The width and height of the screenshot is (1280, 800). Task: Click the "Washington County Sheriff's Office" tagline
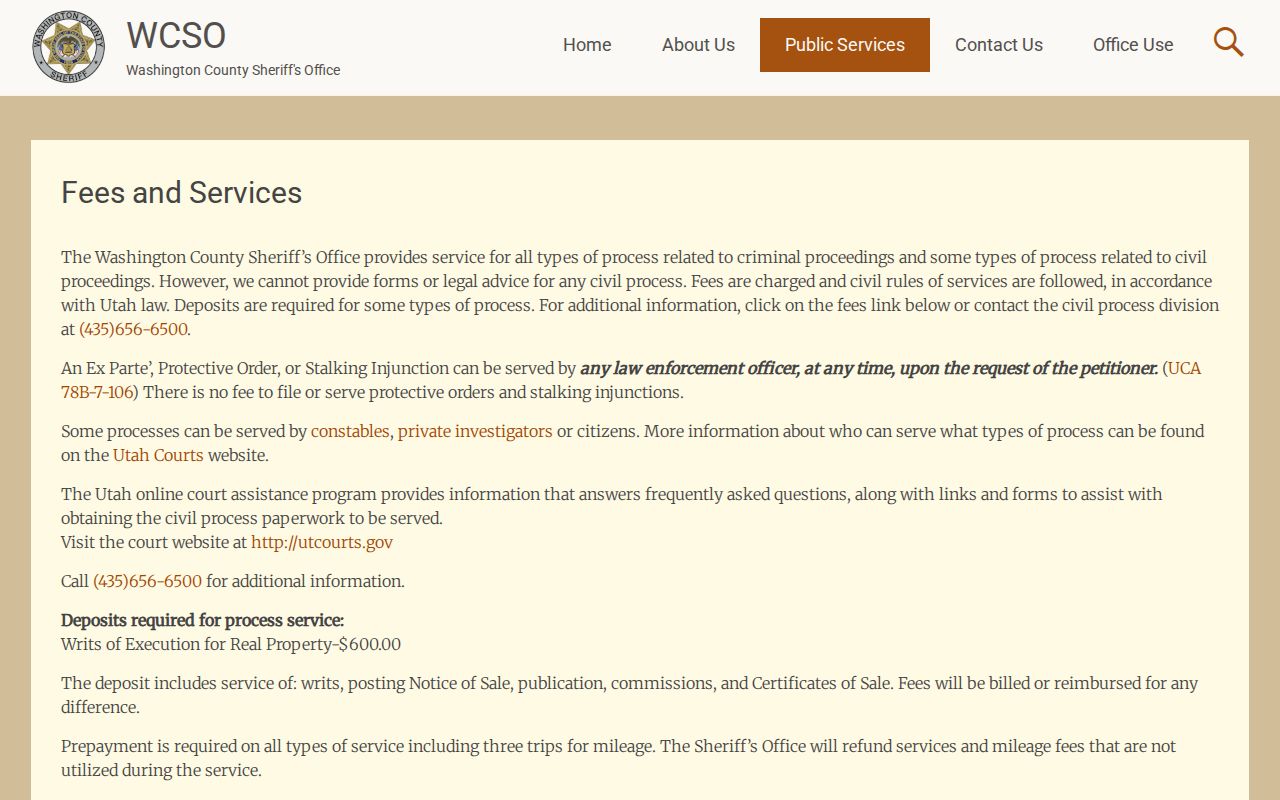[233, 70]
